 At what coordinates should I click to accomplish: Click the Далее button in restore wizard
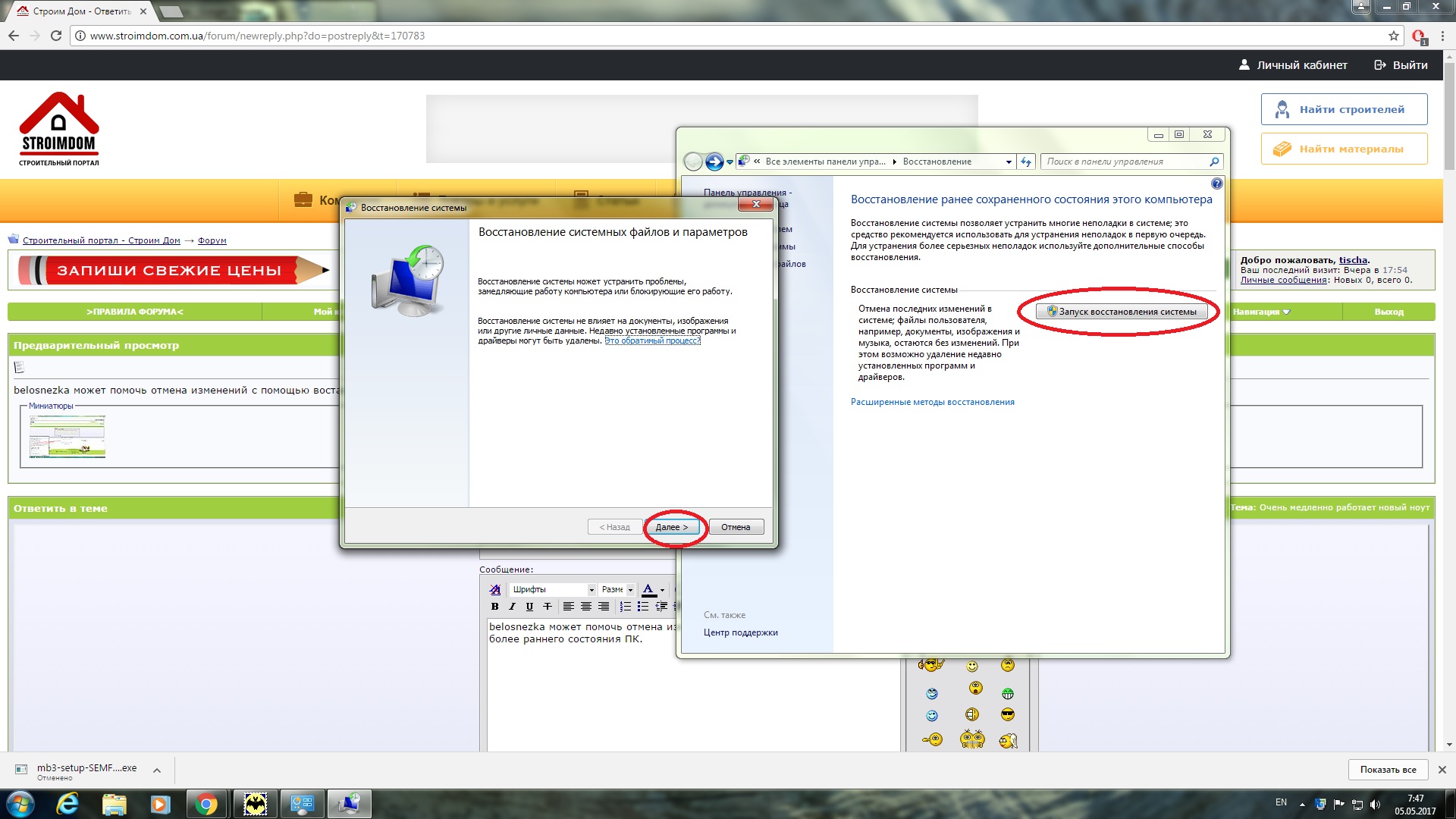[672, 527]
